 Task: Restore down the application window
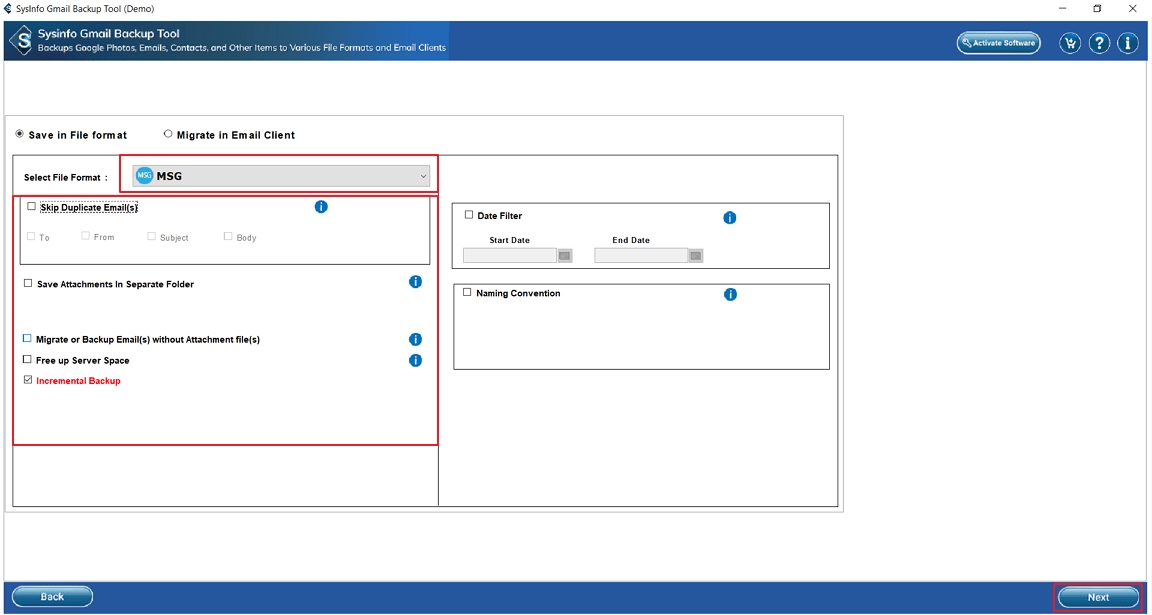(1097, 8)
